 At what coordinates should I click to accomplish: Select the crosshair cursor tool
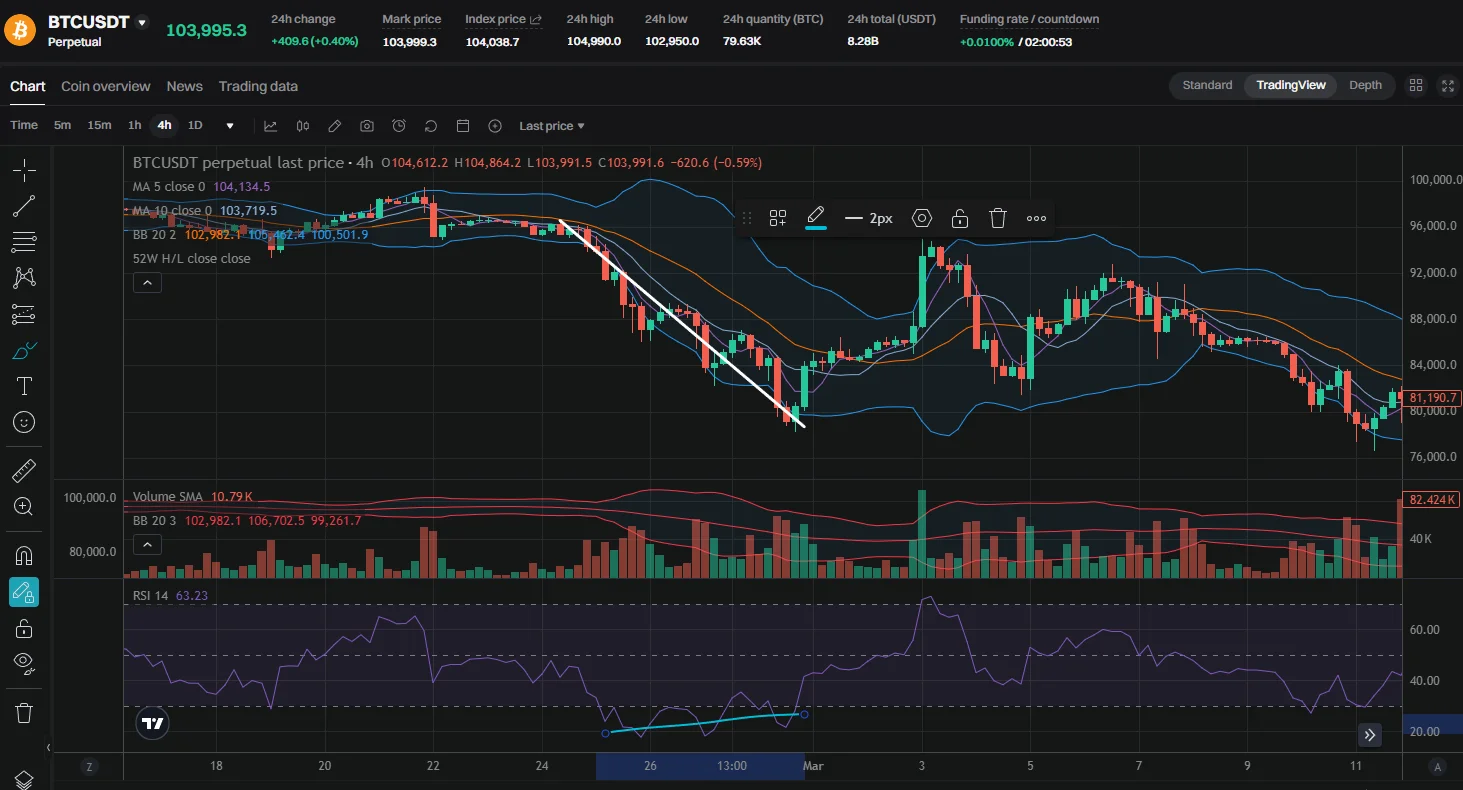(x=24, y=170)
